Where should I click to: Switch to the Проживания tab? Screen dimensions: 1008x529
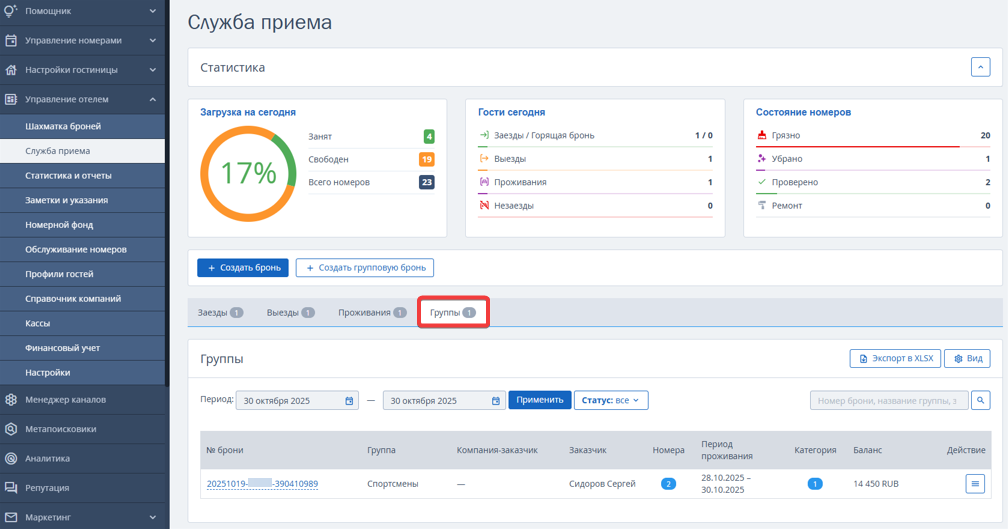[x=371, y=312]
